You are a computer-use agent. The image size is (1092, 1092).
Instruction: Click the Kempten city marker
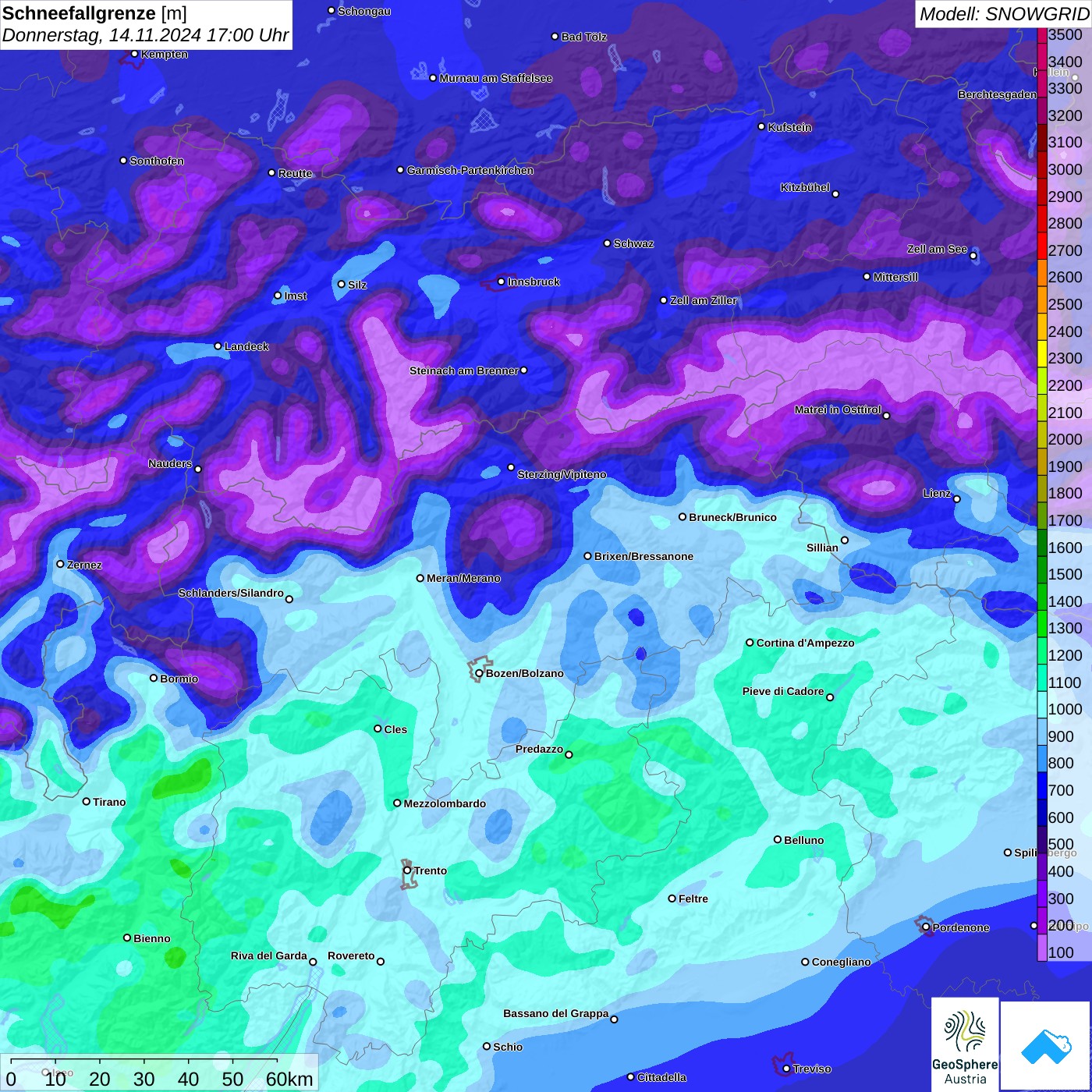click(135, 54)
